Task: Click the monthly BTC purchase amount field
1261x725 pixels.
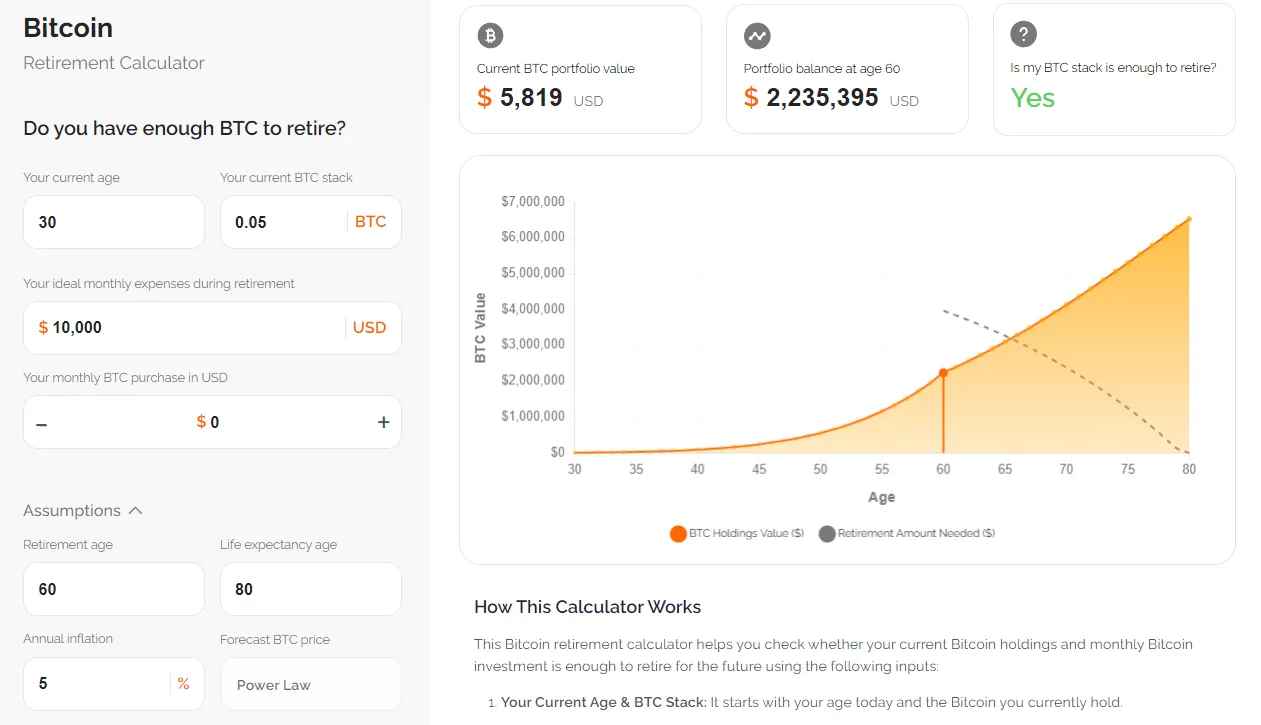Action: tap(212, 422)
